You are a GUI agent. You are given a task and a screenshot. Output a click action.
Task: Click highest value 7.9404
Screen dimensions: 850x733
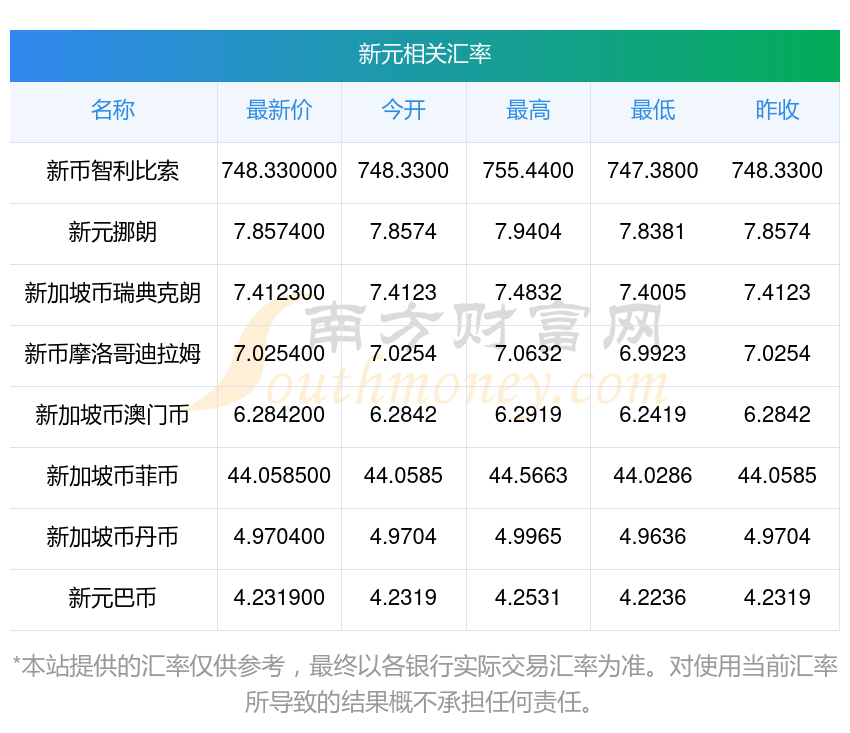(528, 232)
